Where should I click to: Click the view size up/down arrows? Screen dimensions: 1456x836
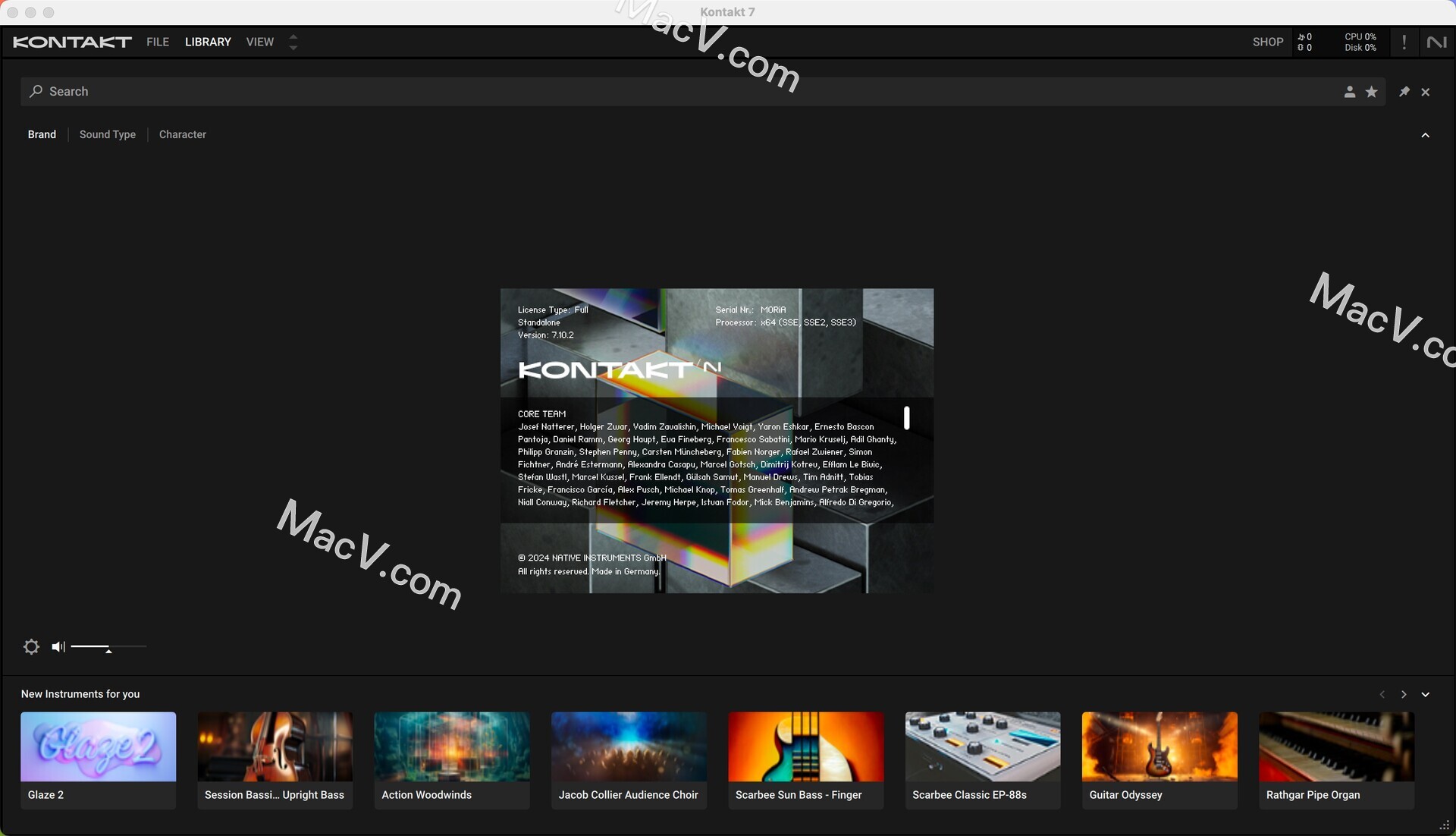pos(293,42)
